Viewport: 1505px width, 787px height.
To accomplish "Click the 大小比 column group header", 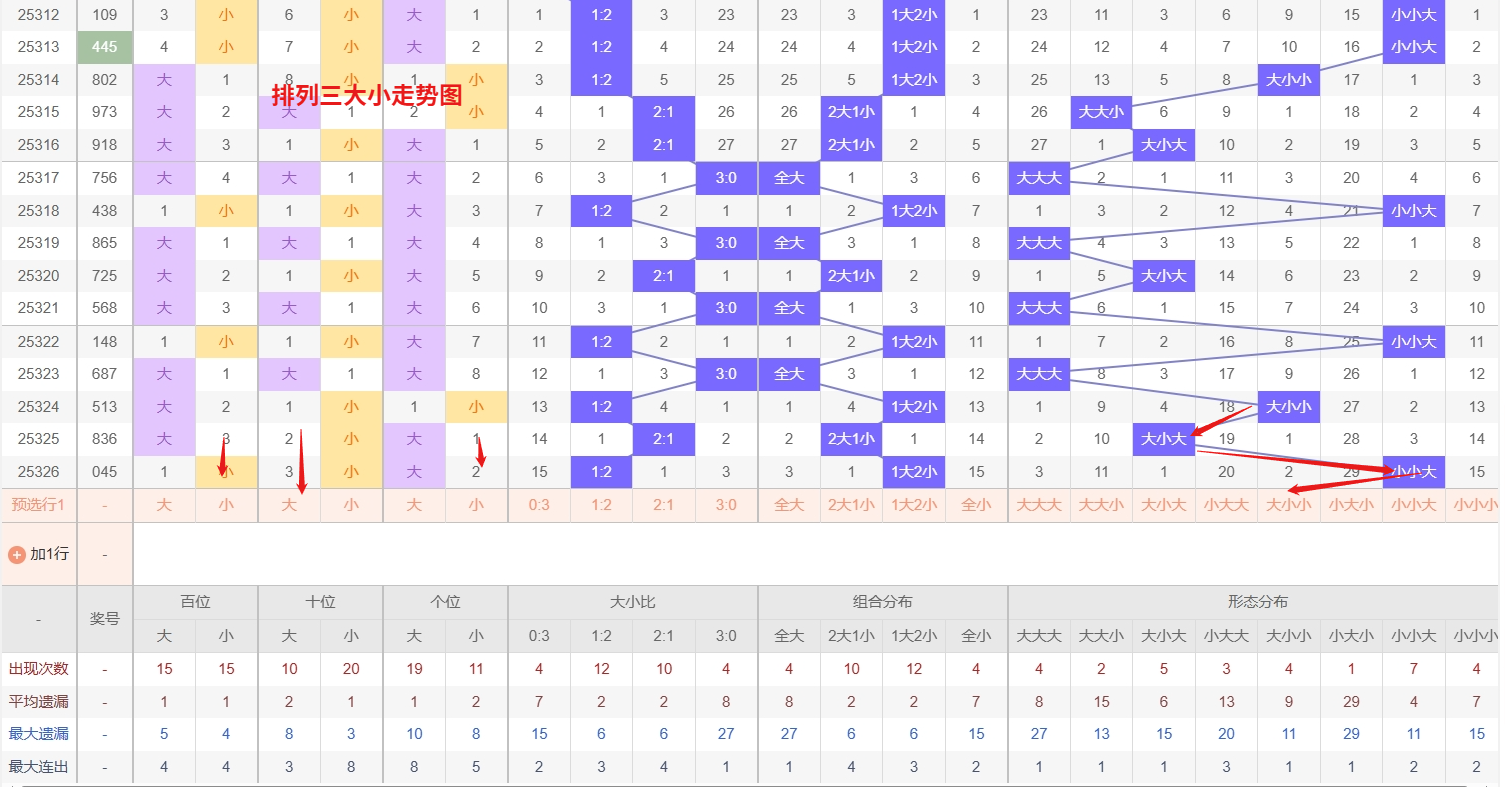I will pos(632,602).
